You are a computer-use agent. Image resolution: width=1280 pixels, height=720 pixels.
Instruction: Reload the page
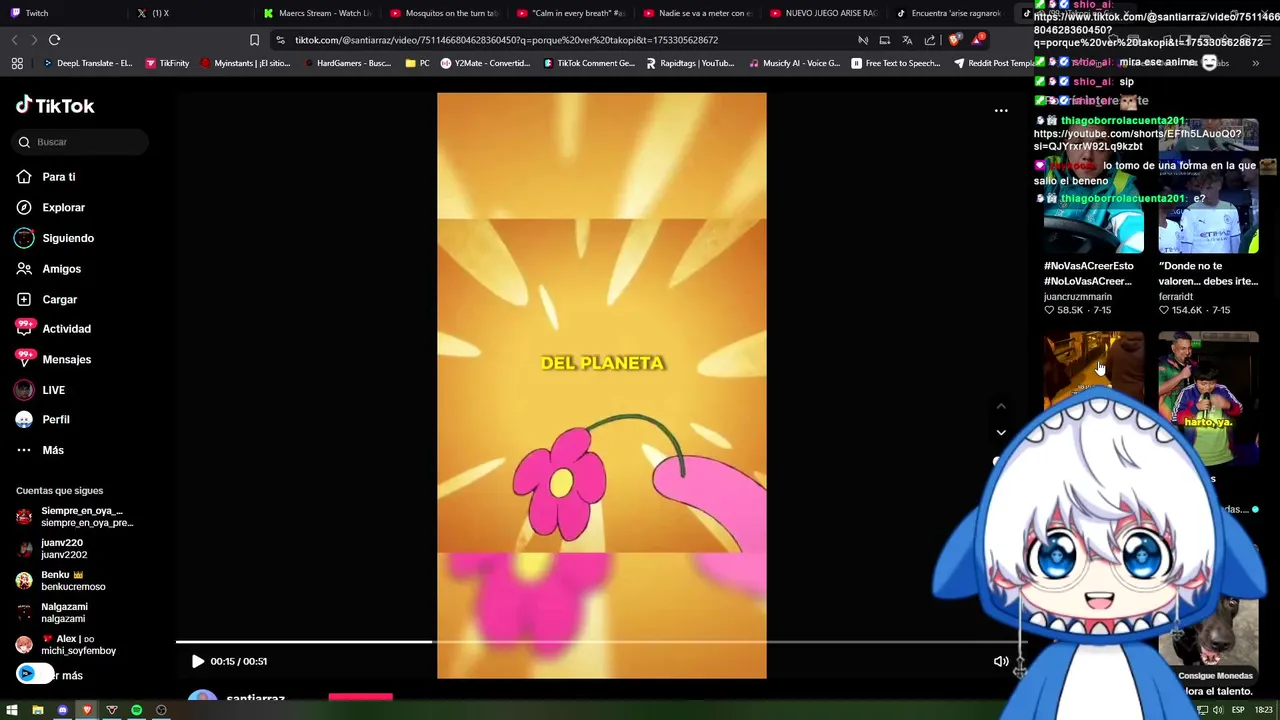54,40
